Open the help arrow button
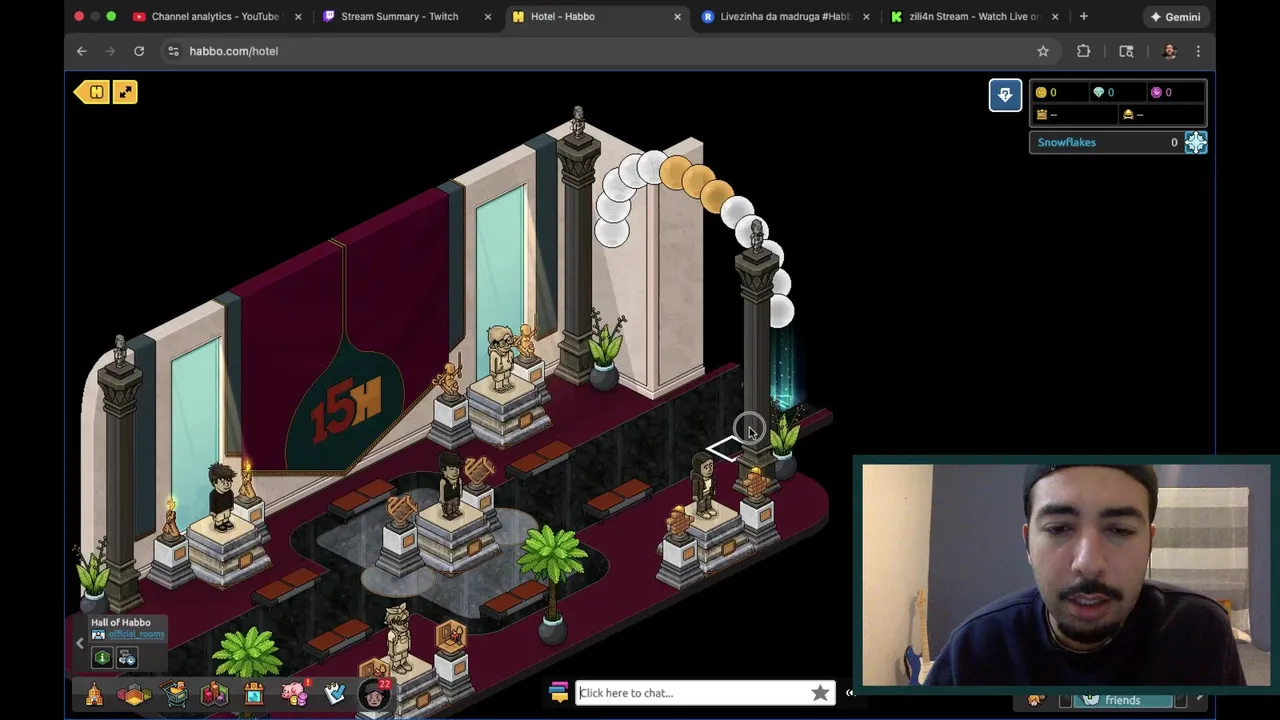The image size is (1280, 720). (1005, 95)
